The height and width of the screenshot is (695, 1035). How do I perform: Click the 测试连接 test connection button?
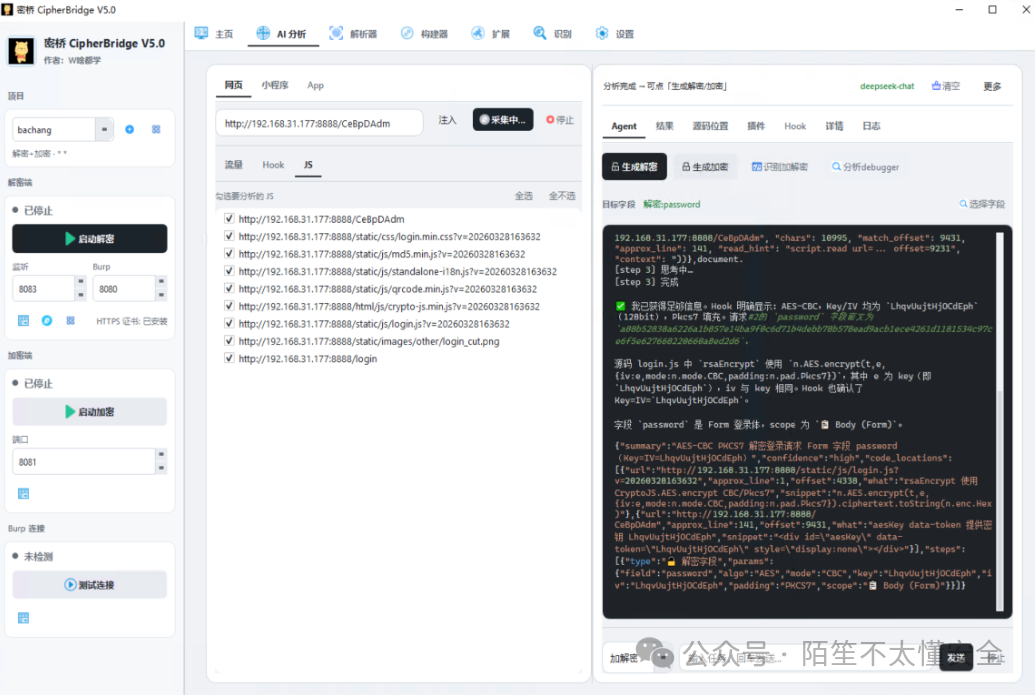[90, 585]
